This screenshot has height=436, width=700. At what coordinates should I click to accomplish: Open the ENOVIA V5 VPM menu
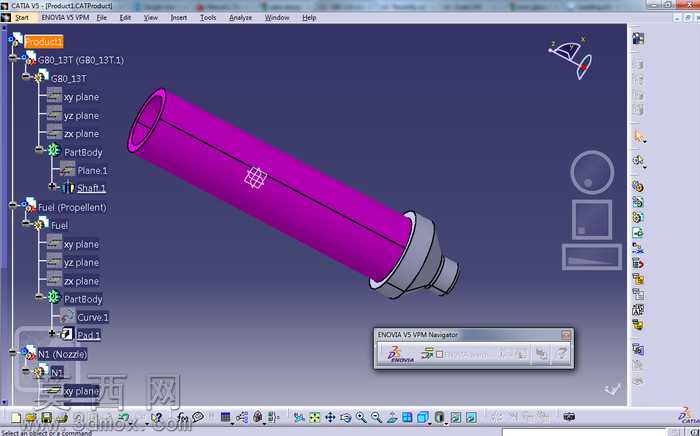(x=65, y=17)
